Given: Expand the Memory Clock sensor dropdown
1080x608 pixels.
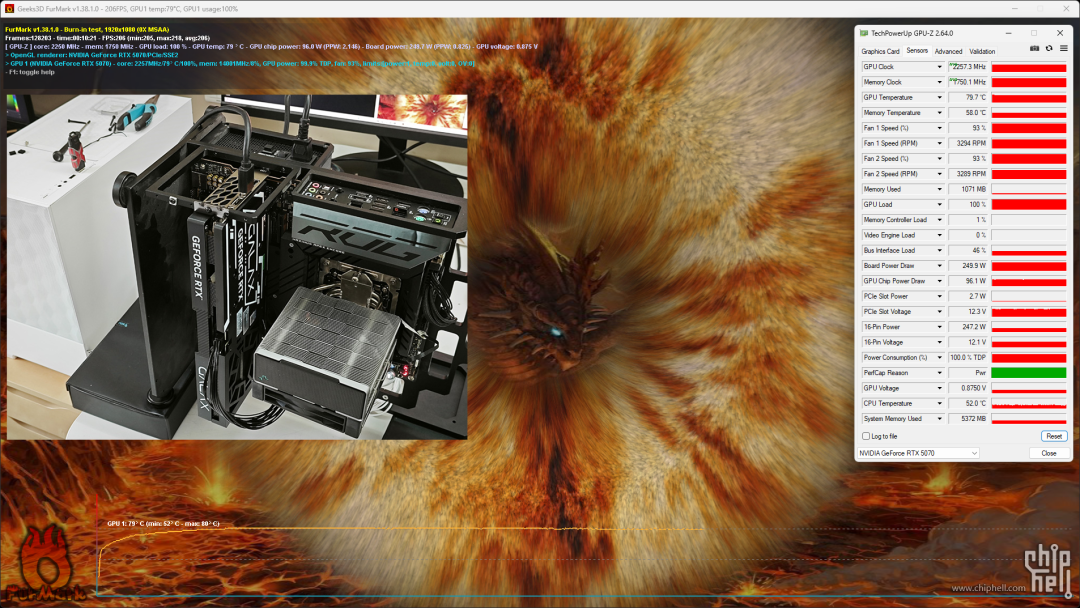Looking at the screenshot, I should (939, 83).
